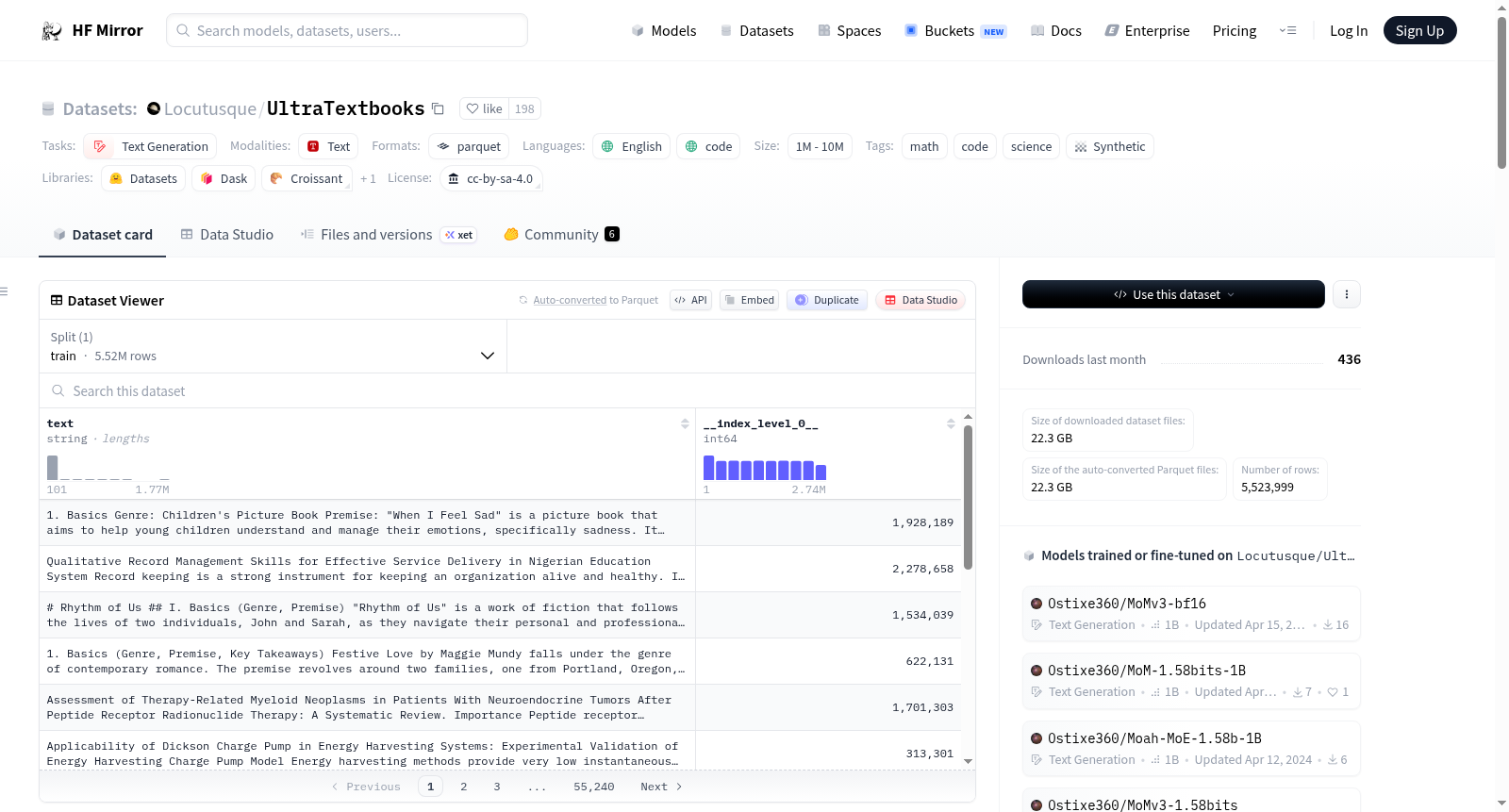Viewport: 1509px width, 812px height.
Task: Click the Sign Up button
Action: [1419, 31]
